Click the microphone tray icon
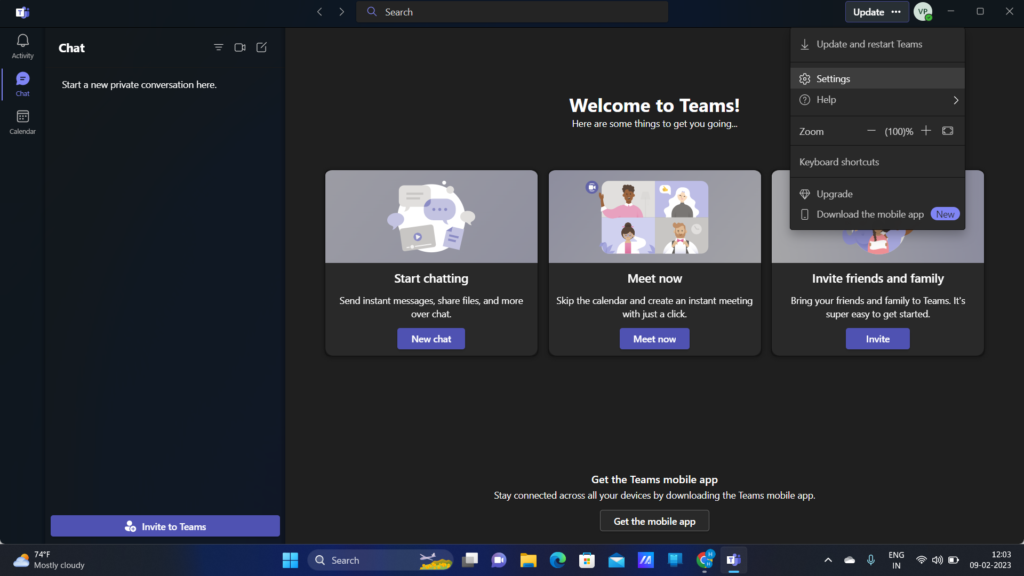This screenshot has height=576, width=1024. coord(871,560)
